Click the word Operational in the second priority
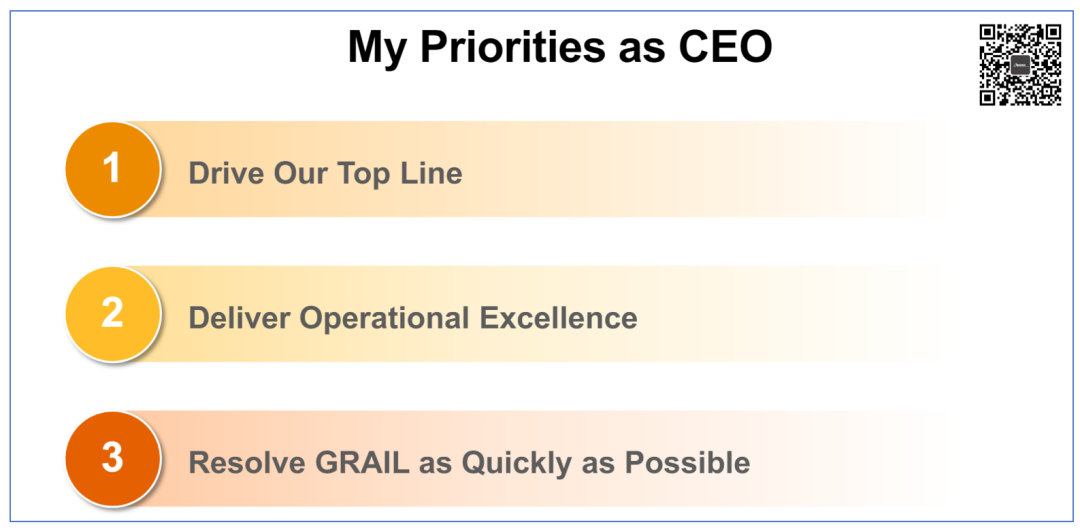The height and width of the screenshot is (531, 1080). [x=385, y=318]
